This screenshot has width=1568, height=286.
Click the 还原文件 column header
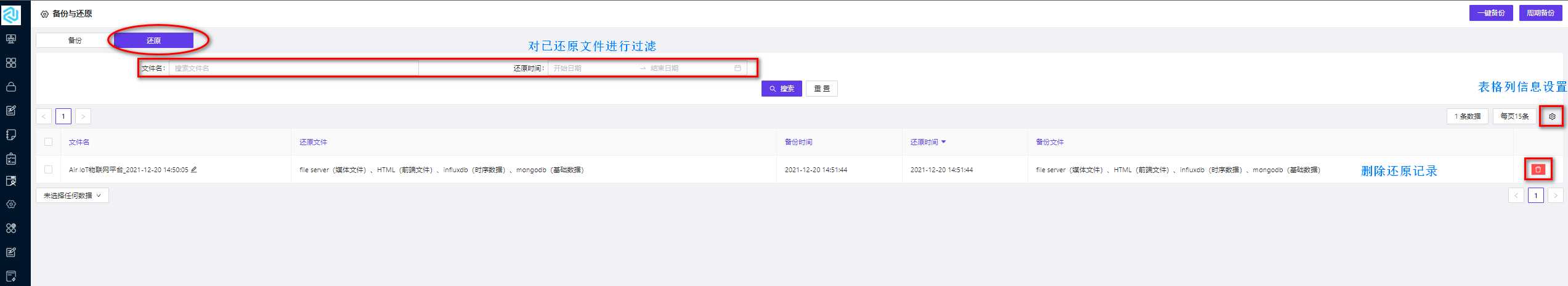(314, 142)
